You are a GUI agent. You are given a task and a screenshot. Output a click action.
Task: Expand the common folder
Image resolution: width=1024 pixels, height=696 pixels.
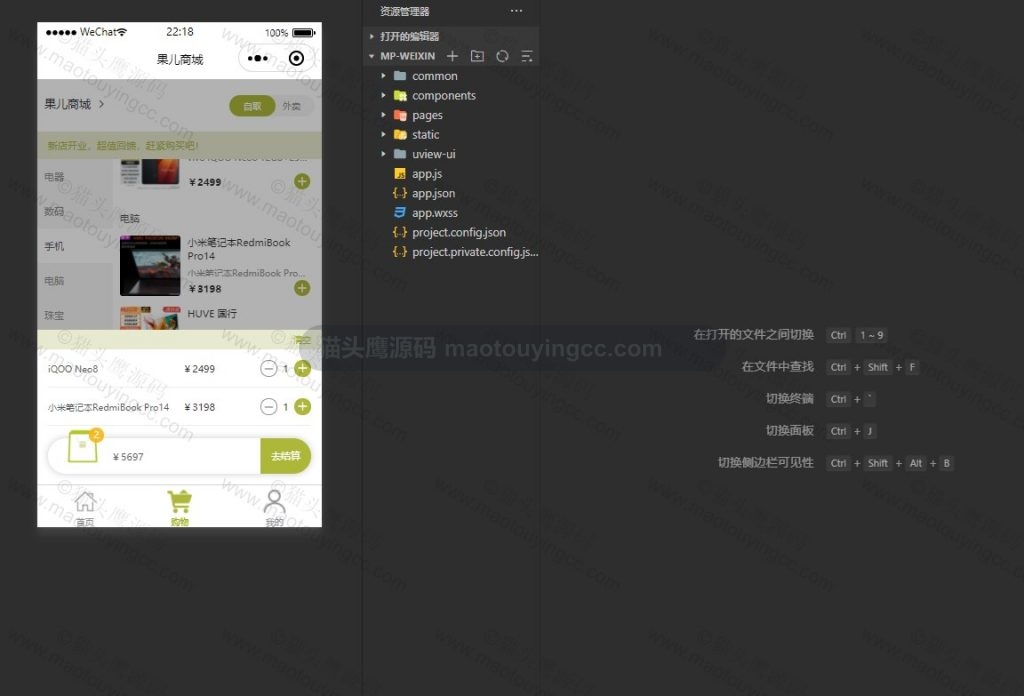[x=435, y=76]
